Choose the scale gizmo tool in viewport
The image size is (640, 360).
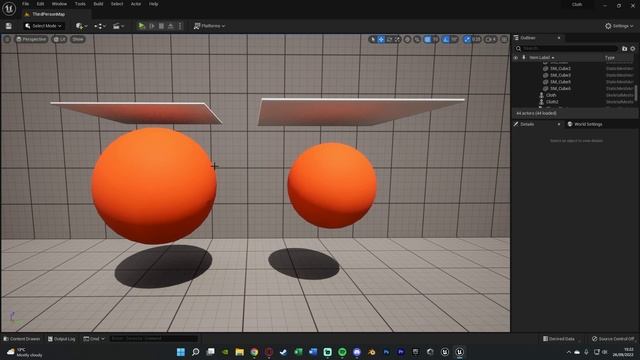[397, 39]
